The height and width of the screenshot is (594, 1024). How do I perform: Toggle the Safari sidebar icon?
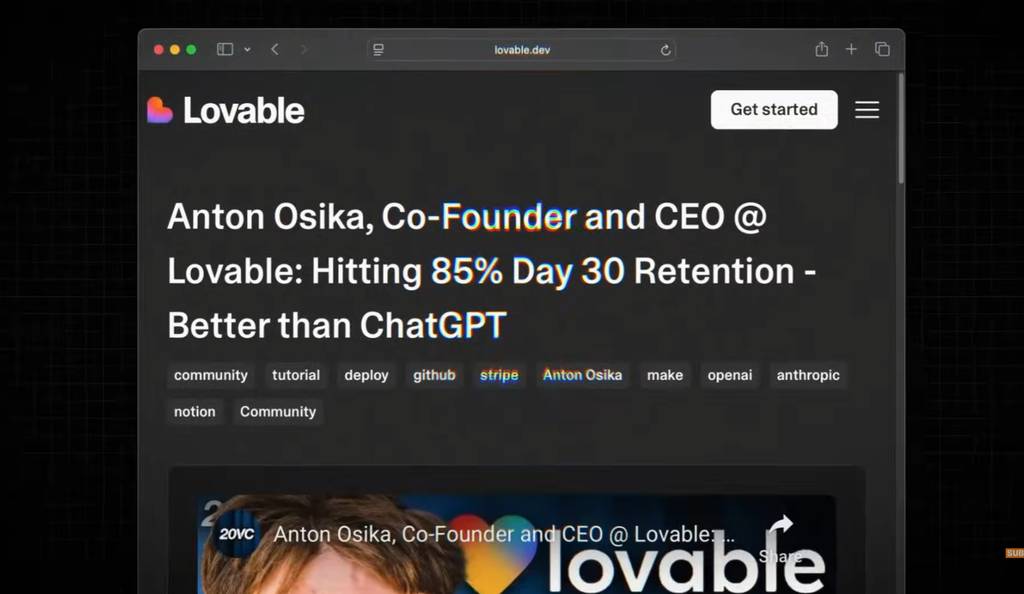tap(225, 49)
